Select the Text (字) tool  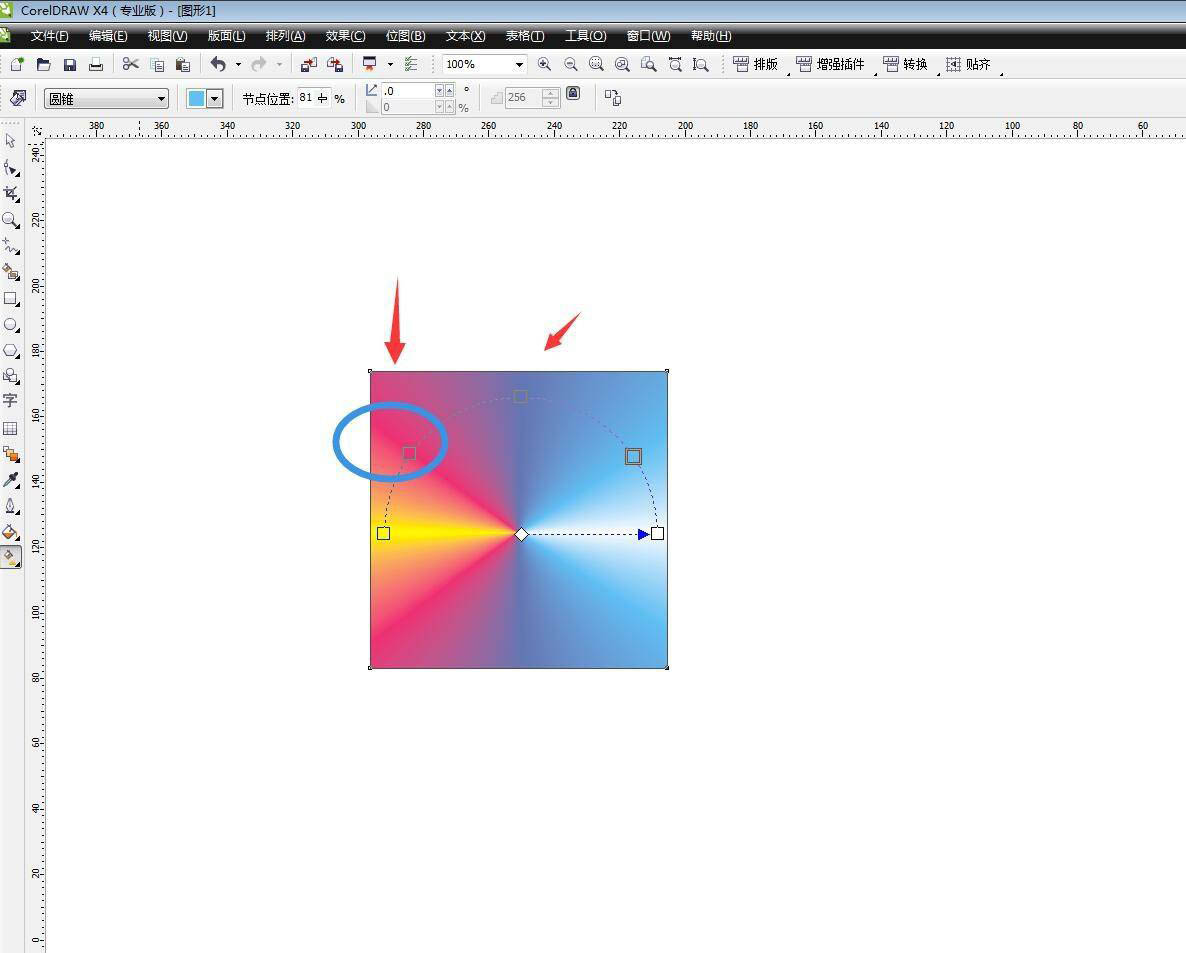[x=10, y=401]
